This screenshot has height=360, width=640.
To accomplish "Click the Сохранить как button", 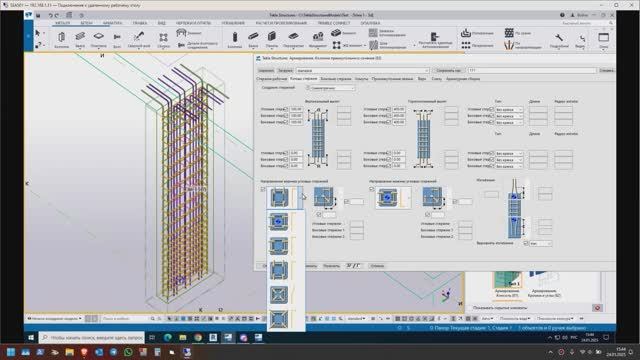I will (449, 71).
